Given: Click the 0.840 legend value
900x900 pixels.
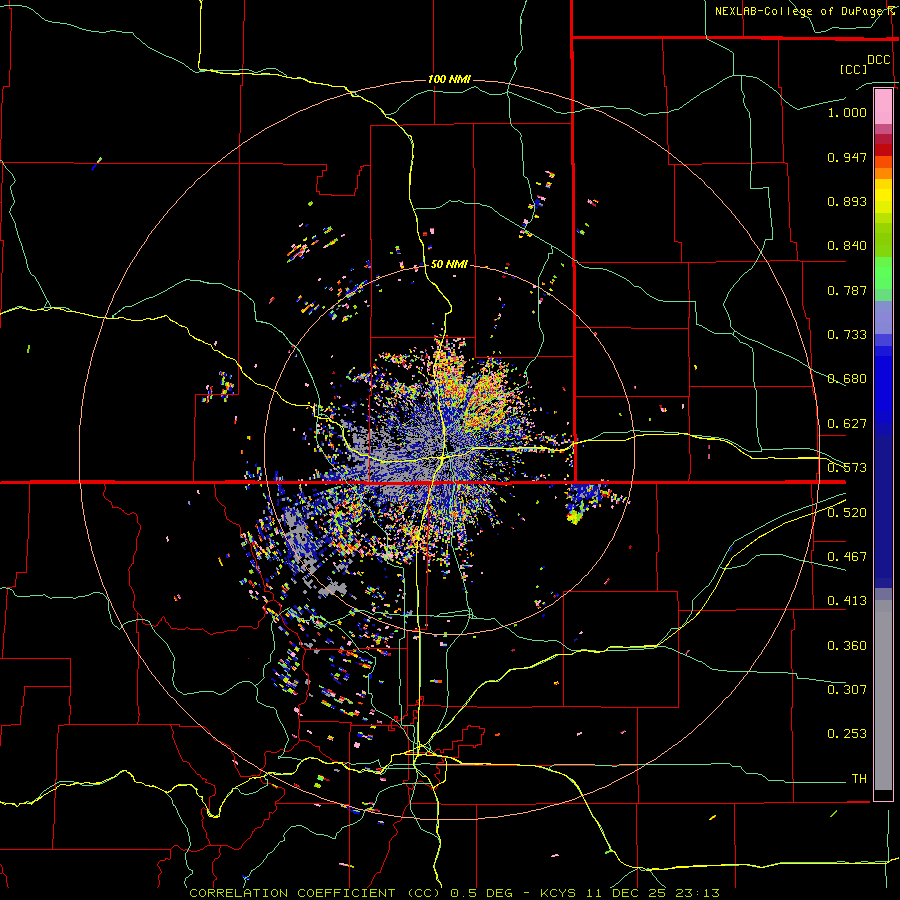Looking at the screenshot, I should 847,246.
